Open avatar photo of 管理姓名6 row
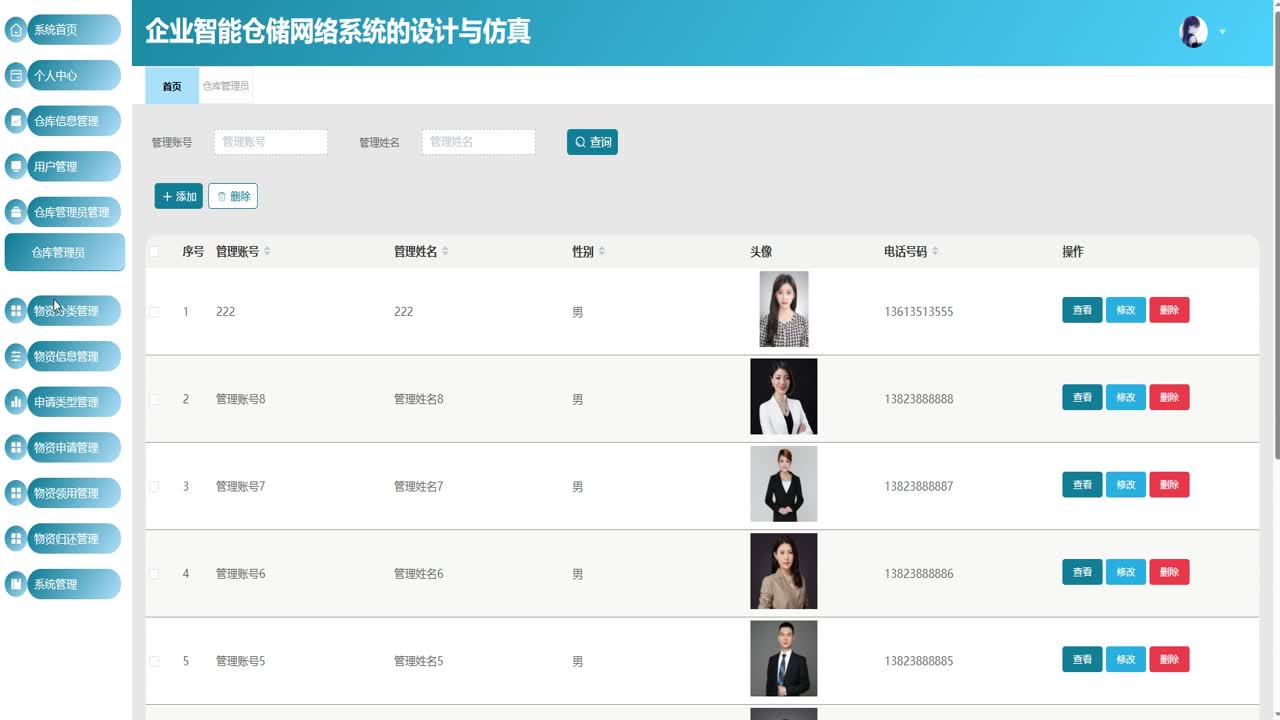The height and width of the screenshot is (720, 1280). pyautogui.click(x=784, y=571)
